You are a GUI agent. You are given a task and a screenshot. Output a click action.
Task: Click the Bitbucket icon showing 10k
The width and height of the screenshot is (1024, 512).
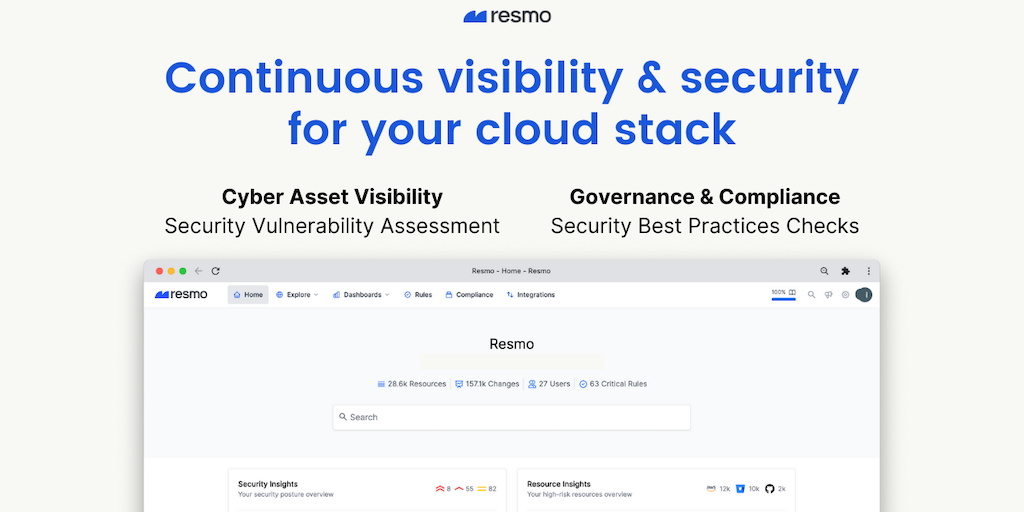point(741,488)
